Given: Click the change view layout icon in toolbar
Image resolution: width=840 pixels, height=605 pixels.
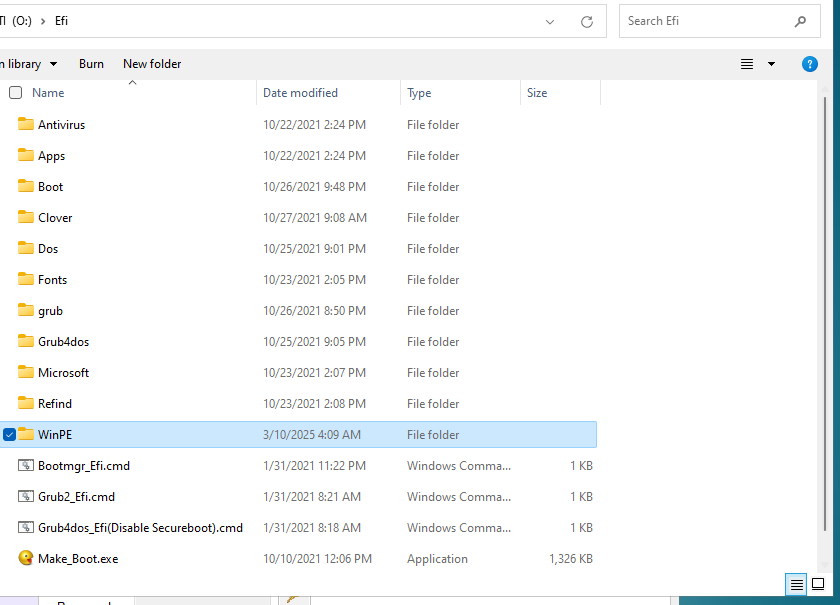Looking at the screenshot, I should pyautogui.click(x=747, y=64).
